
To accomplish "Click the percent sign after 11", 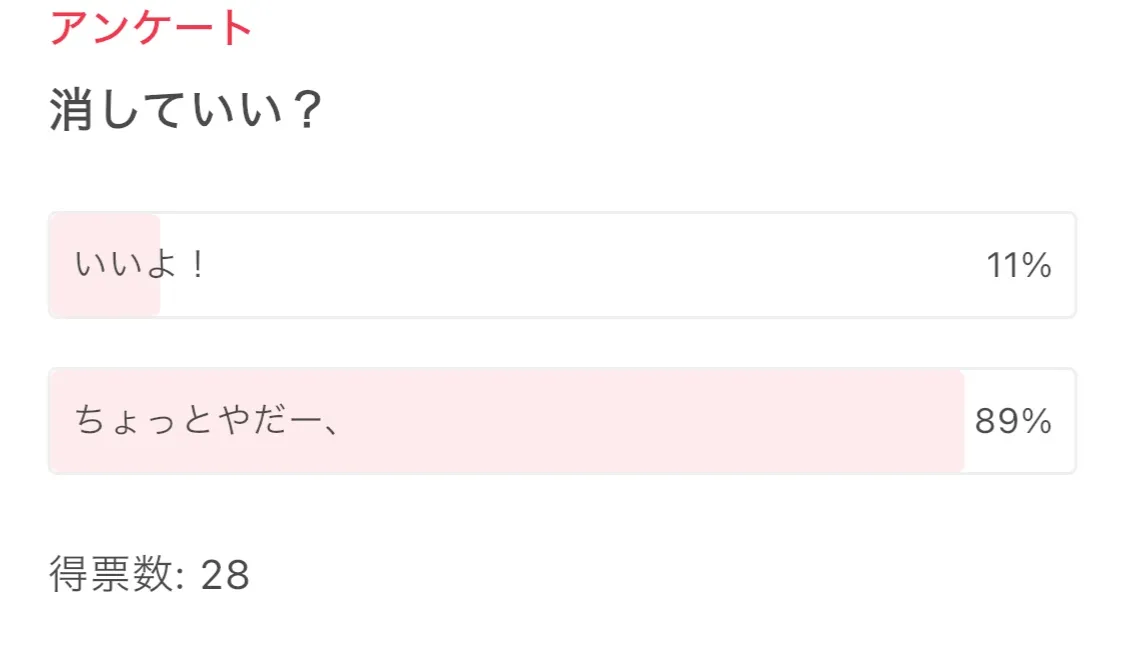I will (x=1037, y=265).
